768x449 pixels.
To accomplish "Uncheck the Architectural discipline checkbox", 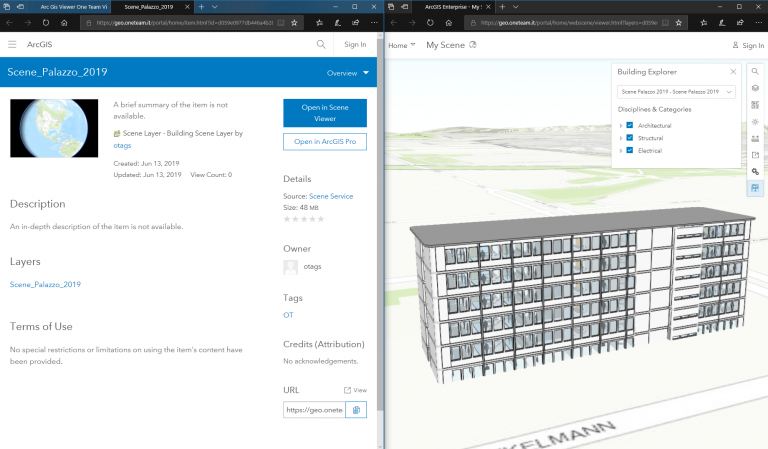I will coord(630,125).
